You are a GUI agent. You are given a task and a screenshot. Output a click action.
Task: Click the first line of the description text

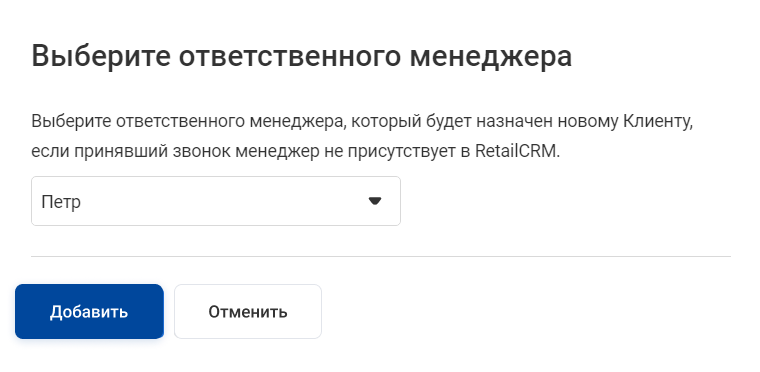point(362,121)
